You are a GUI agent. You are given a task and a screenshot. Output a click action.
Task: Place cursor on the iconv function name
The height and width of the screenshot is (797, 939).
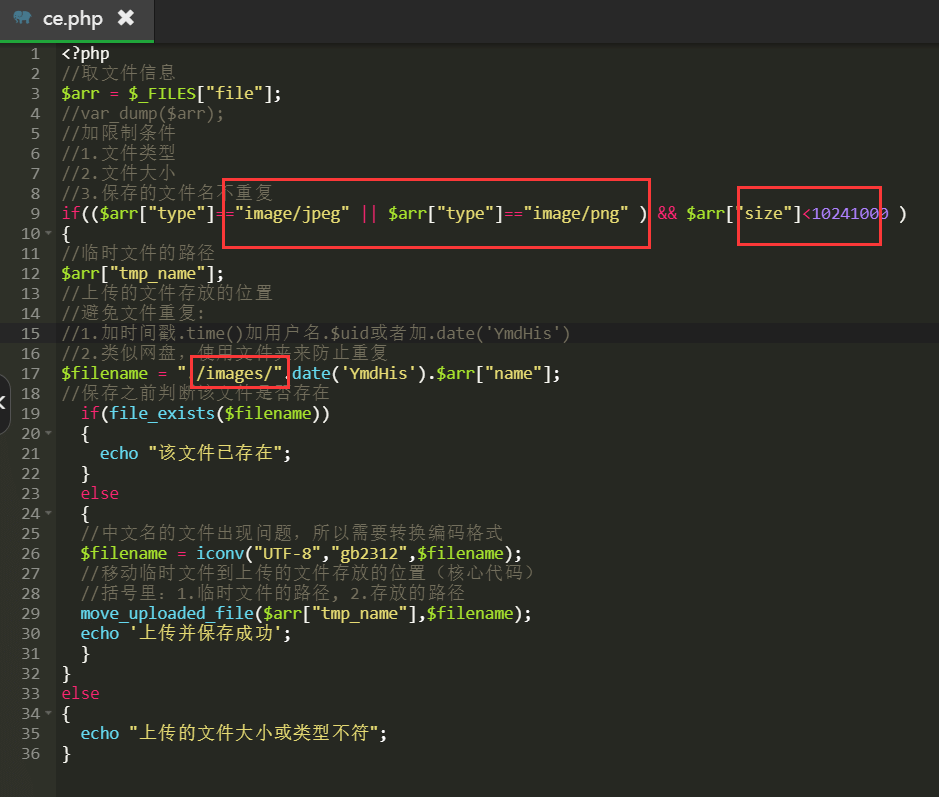point(219,553)
